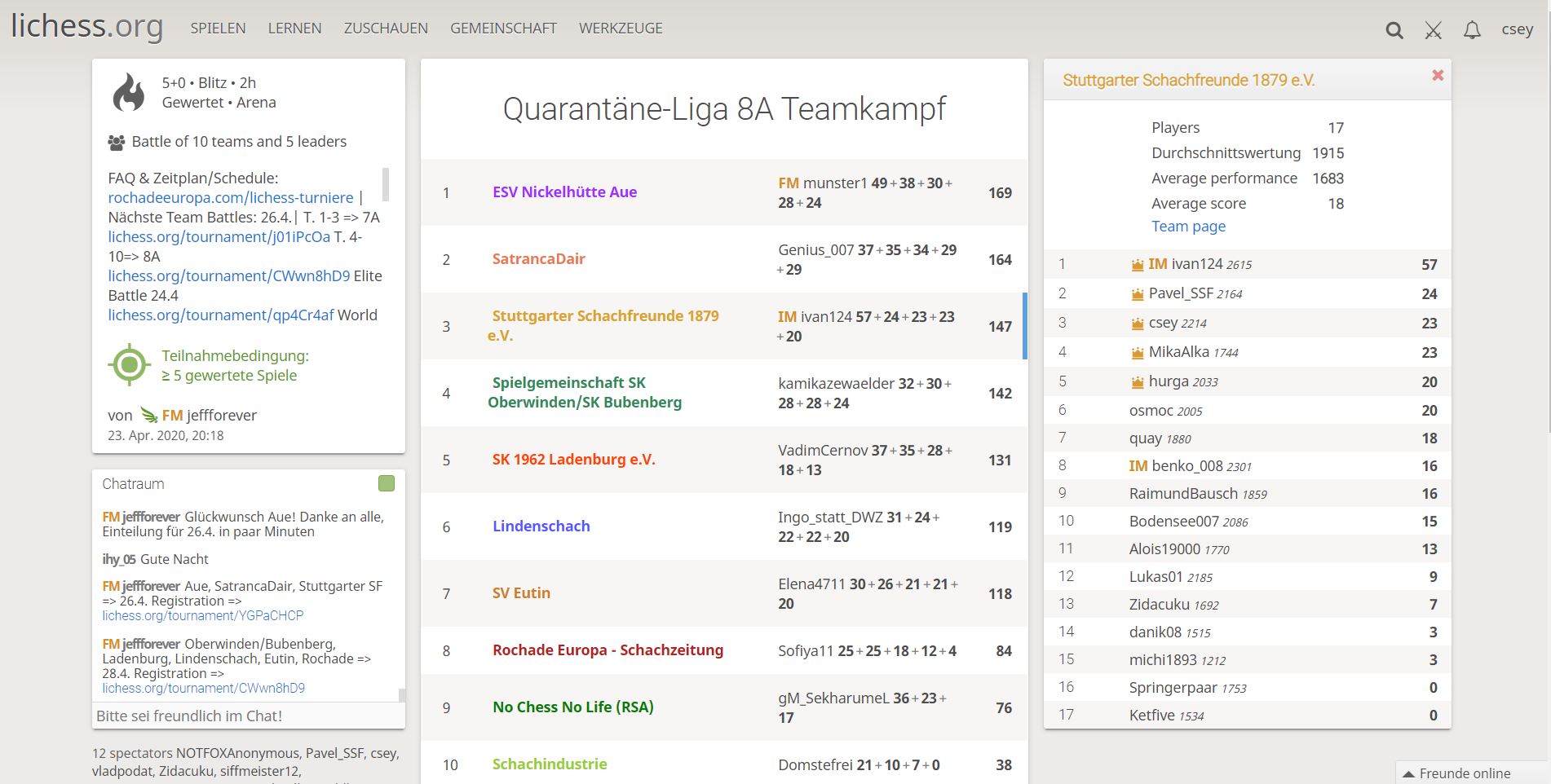1551x784 pixels.
Task: Go to lichess.org home logo
Action: (x=86, y=26)
